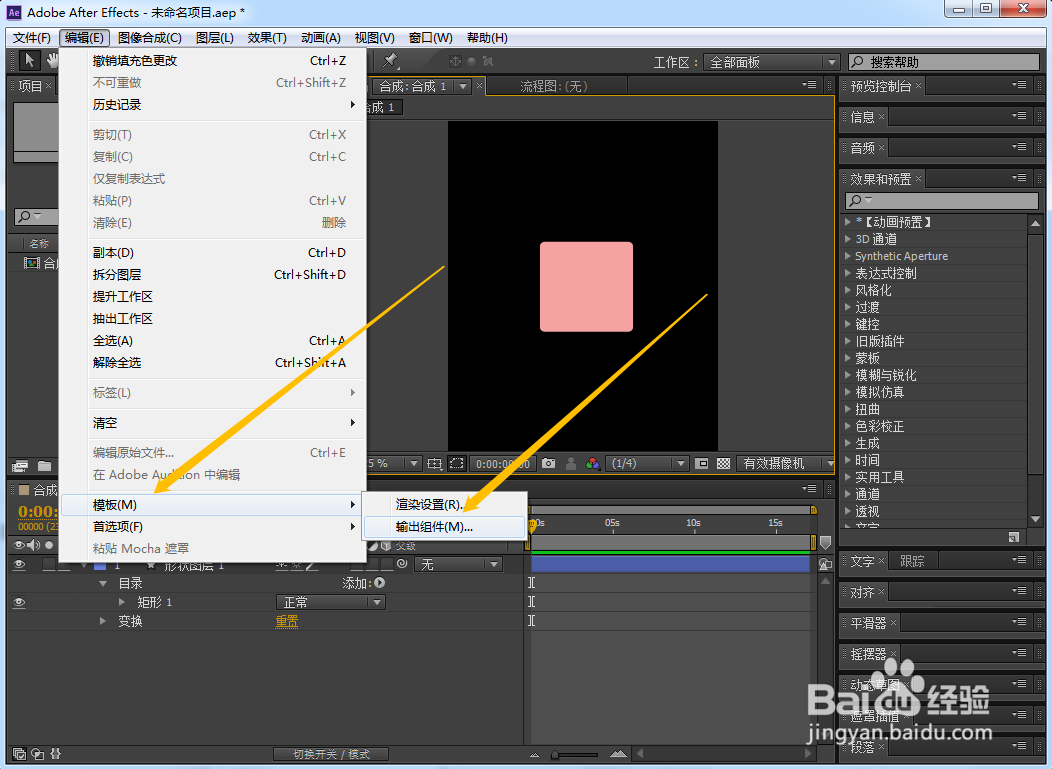Open the 工作区 全部面板 dropdown

click(772, 62)
